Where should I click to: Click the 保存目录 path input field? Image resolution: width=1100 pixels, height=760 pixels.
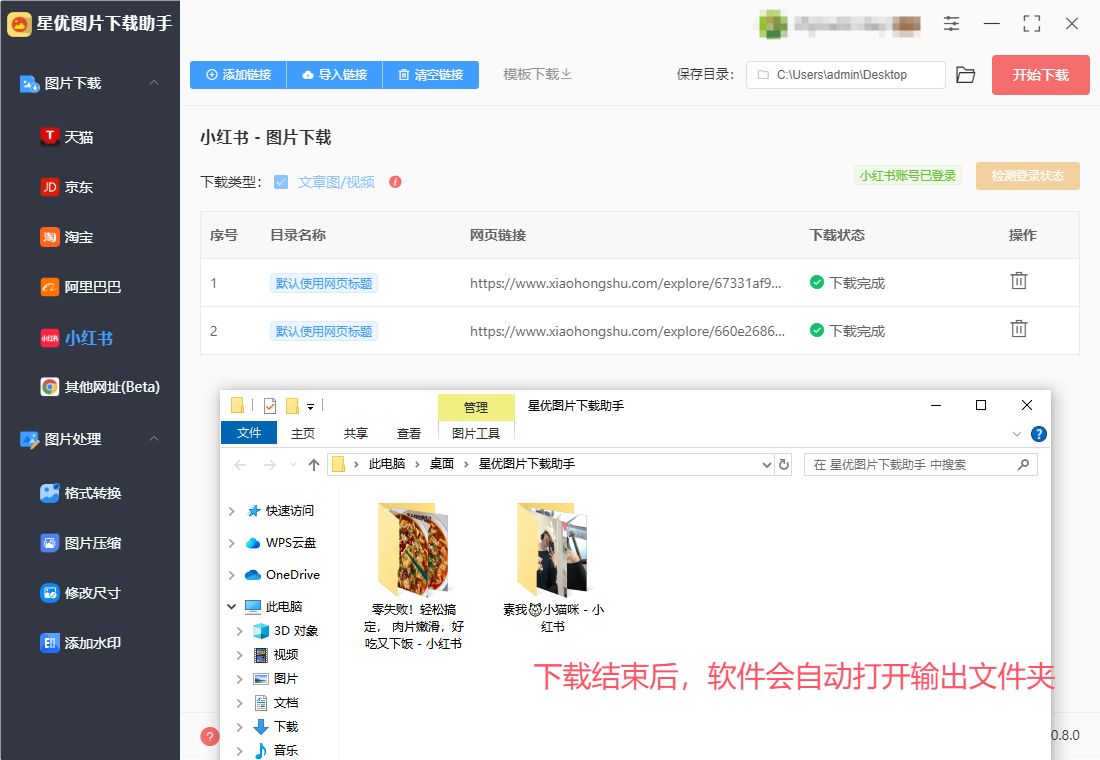click(845, 75)
